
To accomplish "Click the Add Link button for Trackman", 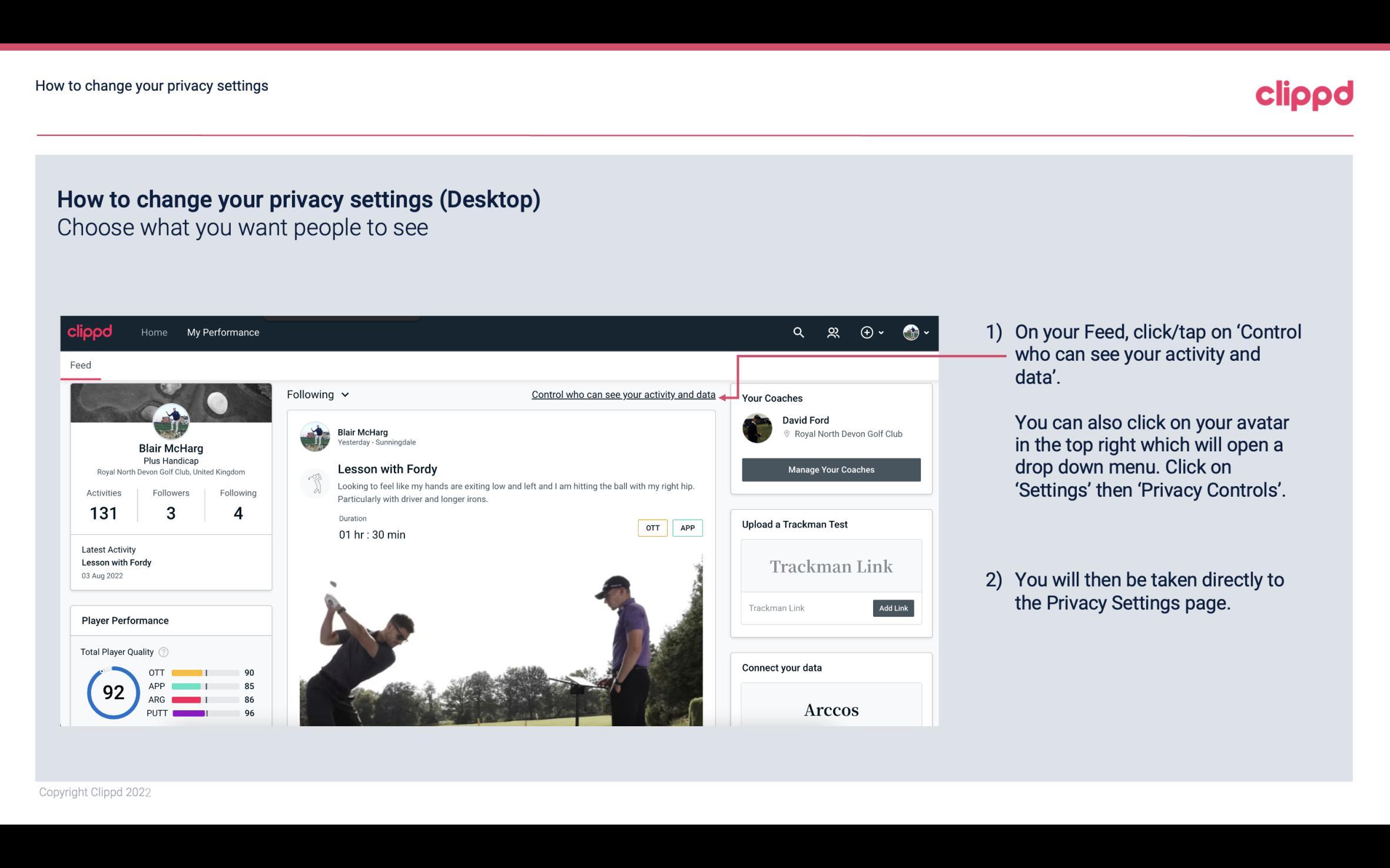I will (892, 608).
